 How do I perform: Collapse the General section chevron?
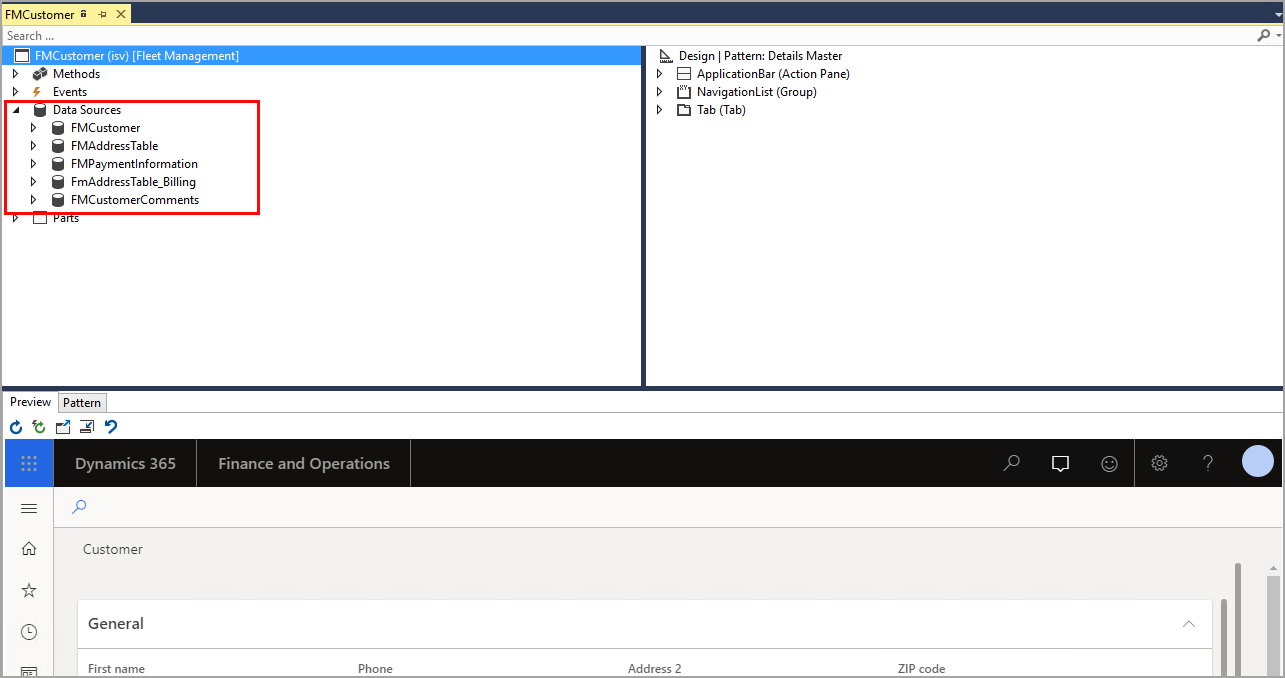(x=1188, y=623)
